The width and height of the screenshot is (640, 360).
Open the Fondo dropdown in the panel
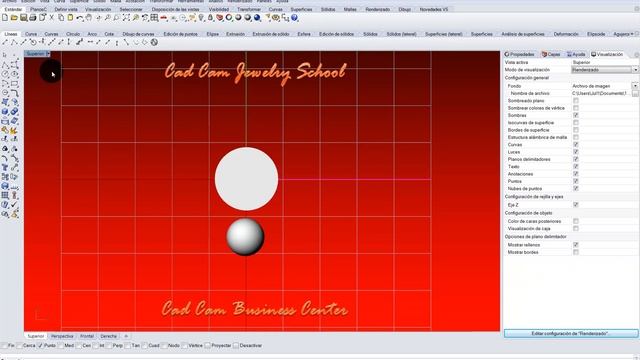pos(635,86)
